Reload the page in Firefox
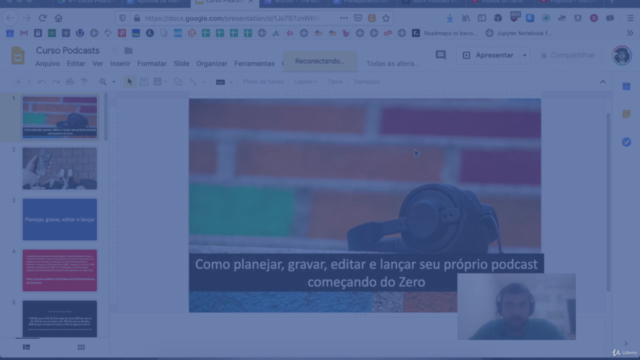 42,18
